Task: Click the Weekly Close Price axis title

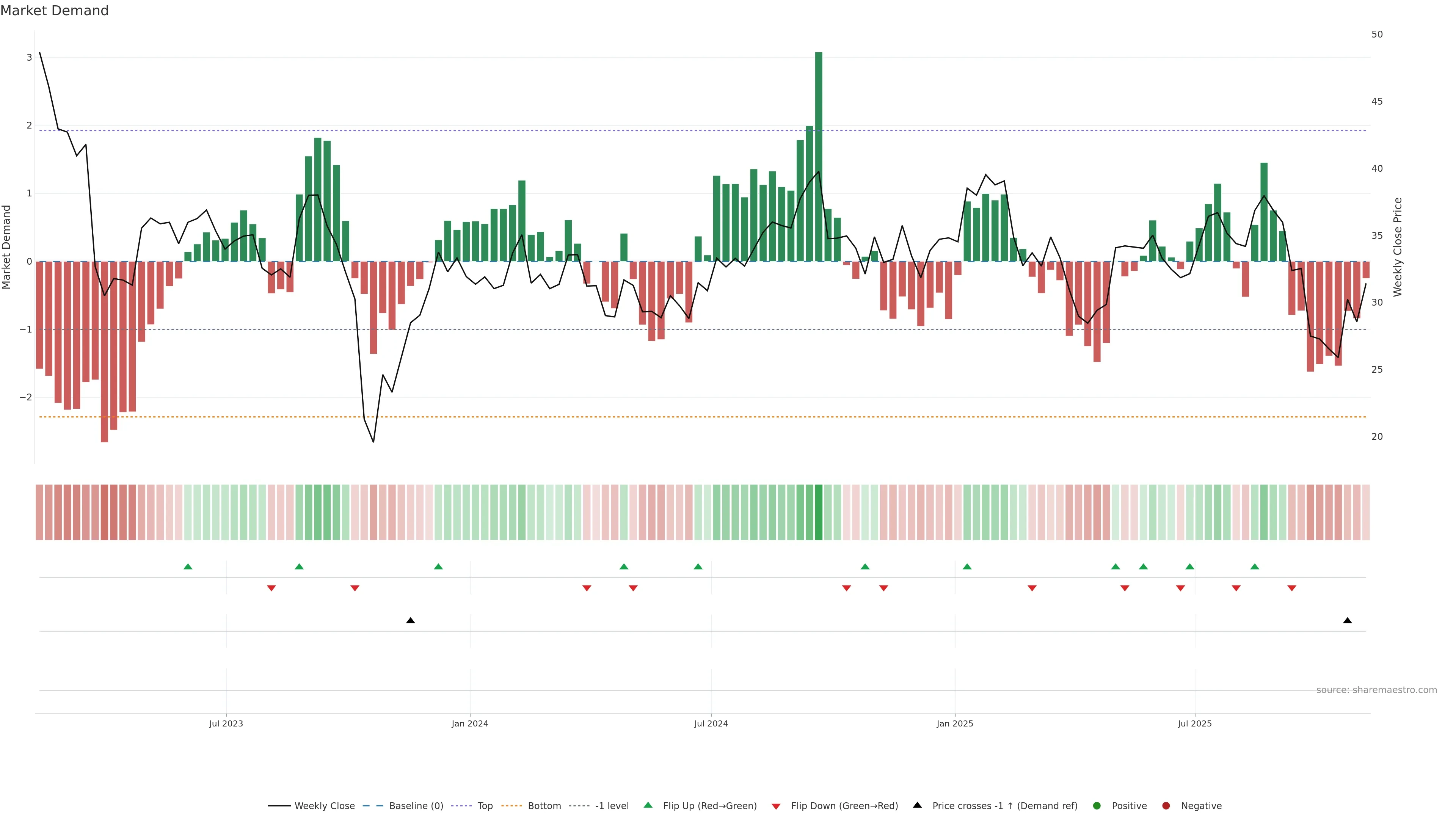Action: 1397,247
